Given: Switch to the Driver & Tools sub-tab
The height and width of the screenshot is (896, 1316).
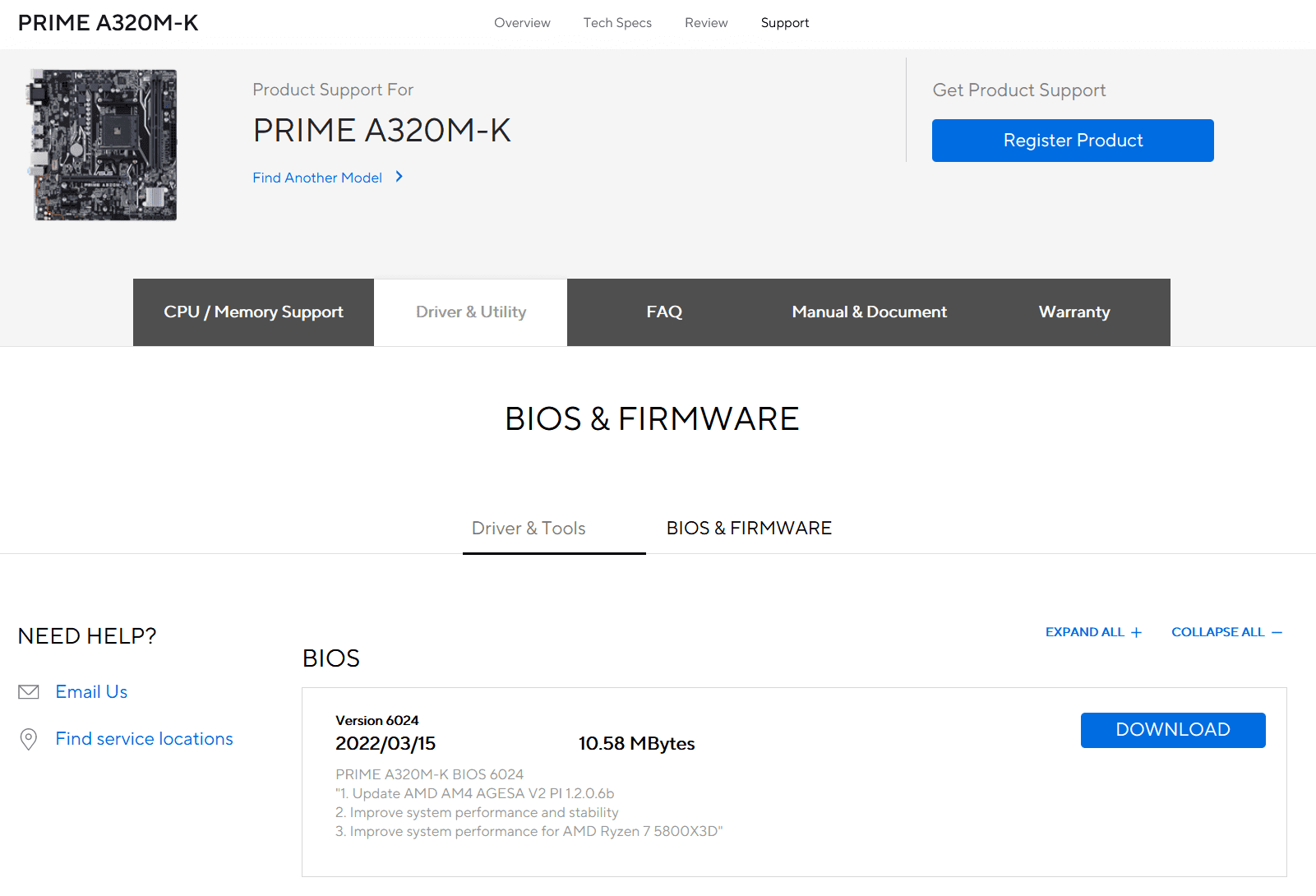Looking at the screenshot, I should [x=529, y=529].
